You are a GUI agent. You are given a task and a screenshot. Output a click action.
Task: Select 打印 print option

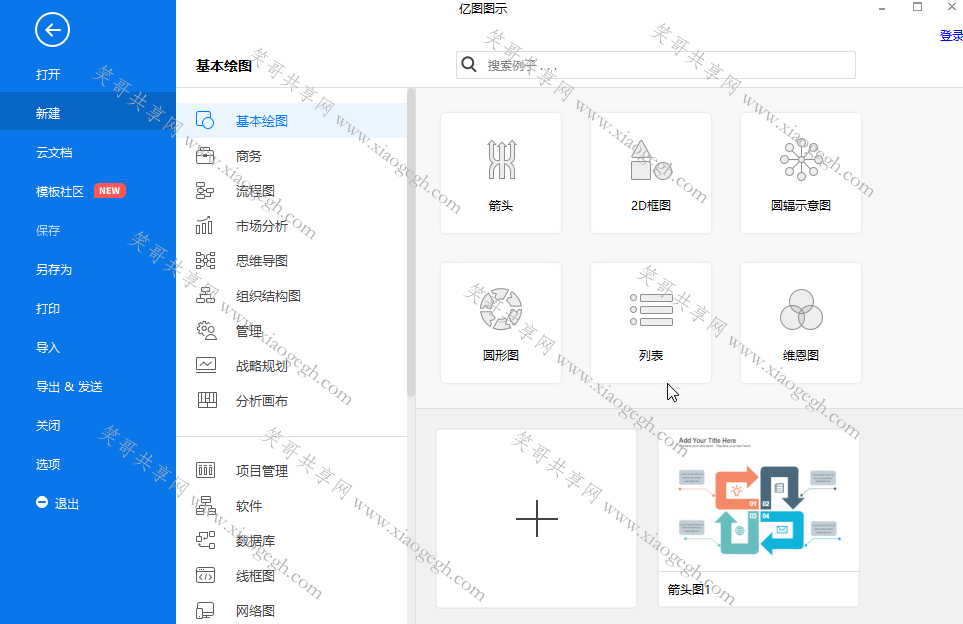pos(48,308)
